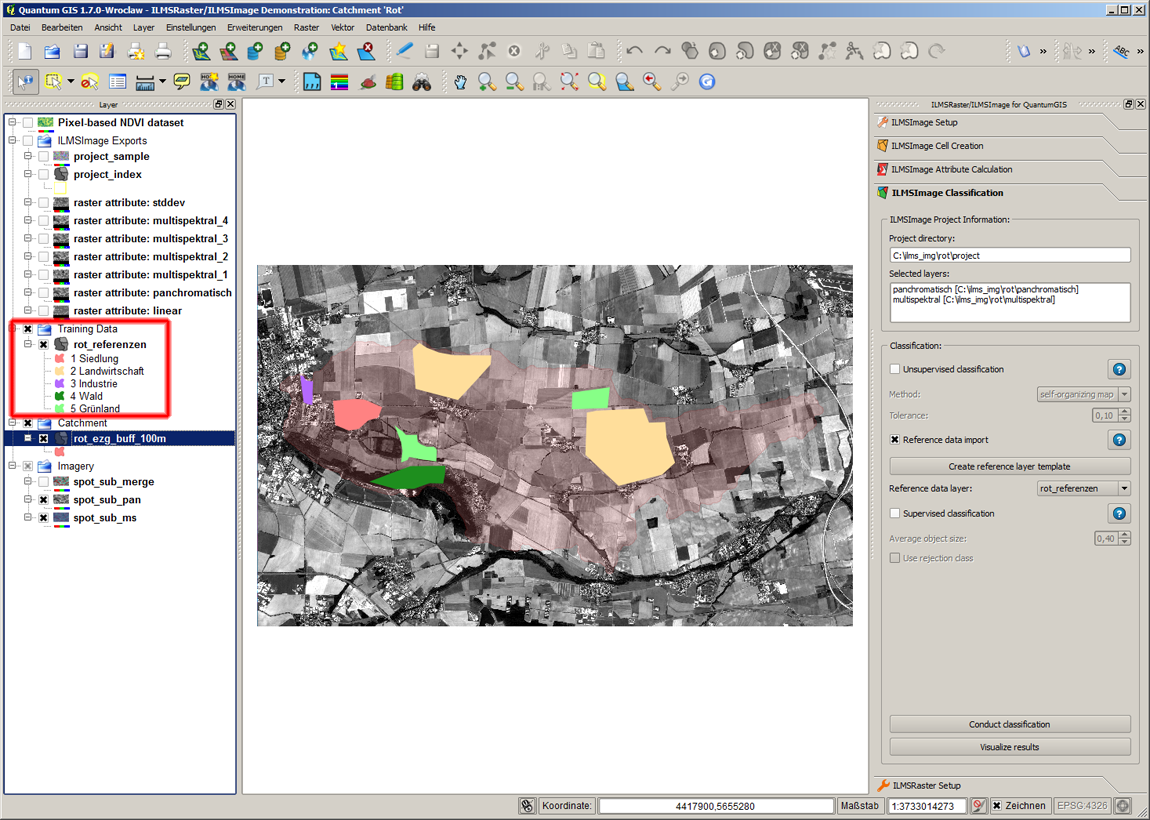Viewport: 1150px width, 820px height.
Task: Click the binoculars search icon
Action: pyautogui.click(x=422, y=82)
